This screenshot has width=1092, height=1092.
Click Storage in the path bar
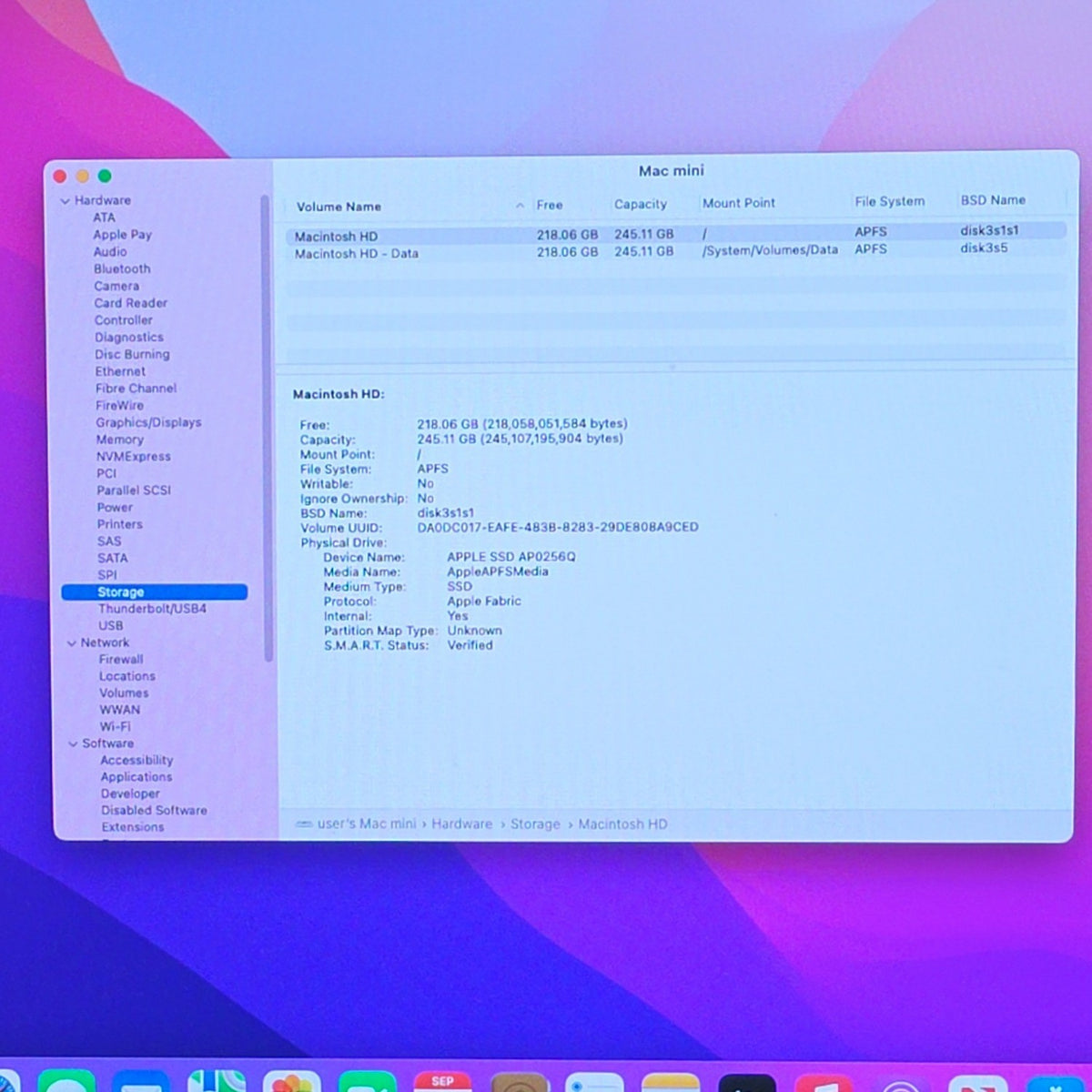pos(534,824)
